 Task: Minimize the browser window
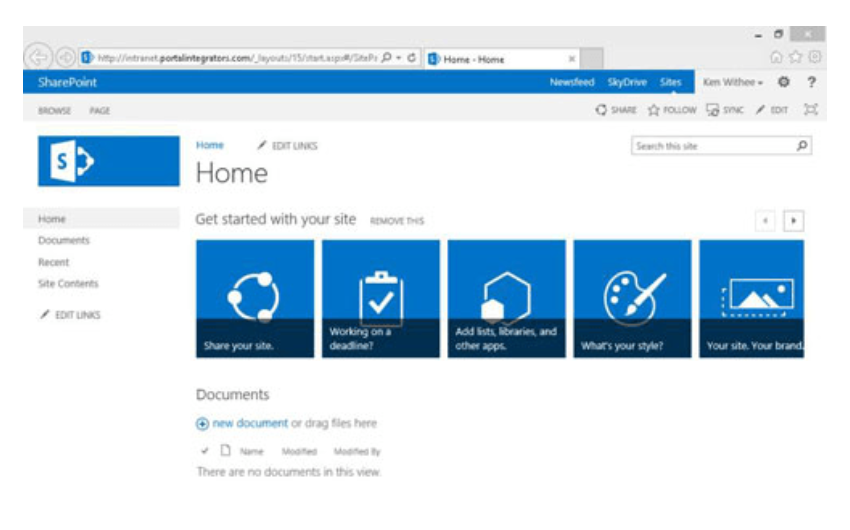tap(758, 35)
